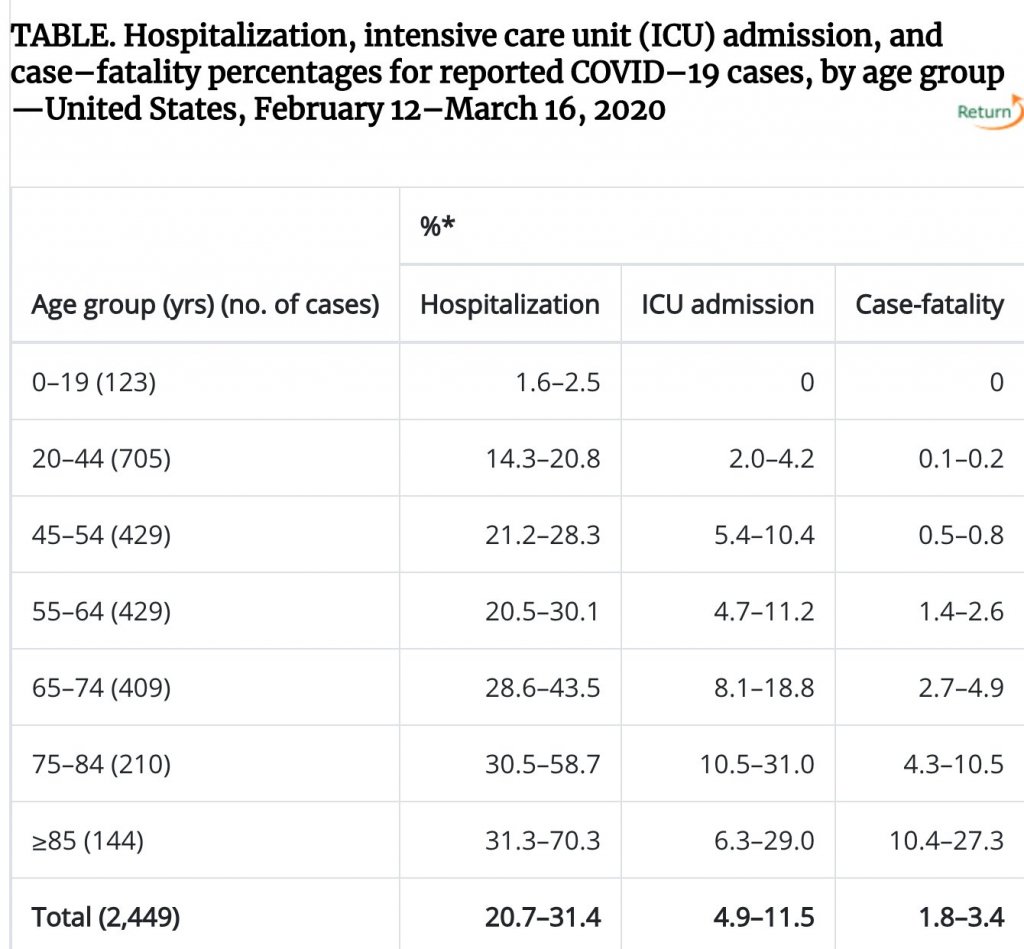Select the total 20.7–31.4 hospitalization value
This screenshot has width=1024, height=949.
point(543,916)
